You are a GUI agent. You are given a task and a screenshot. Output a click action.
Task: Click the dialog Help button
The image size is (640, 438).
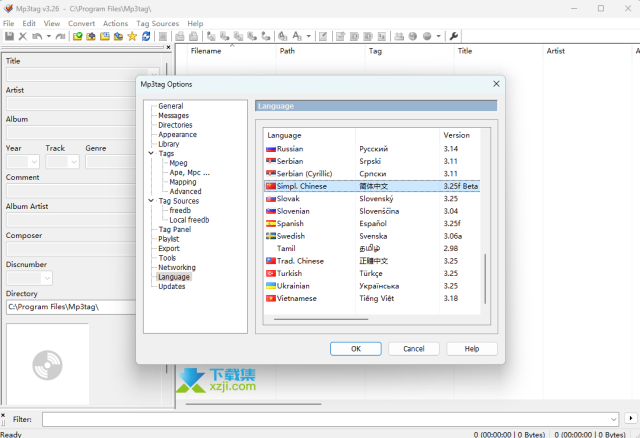click(x=472, y=349)
